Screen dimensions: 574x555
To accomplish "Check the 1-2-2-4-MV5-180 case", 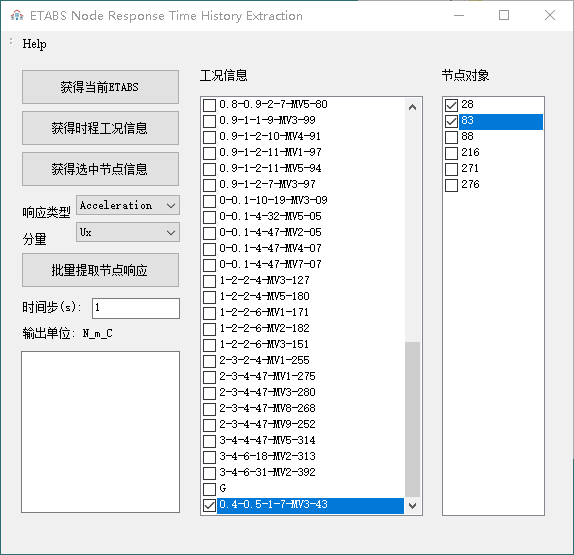I will coord(209,297).
